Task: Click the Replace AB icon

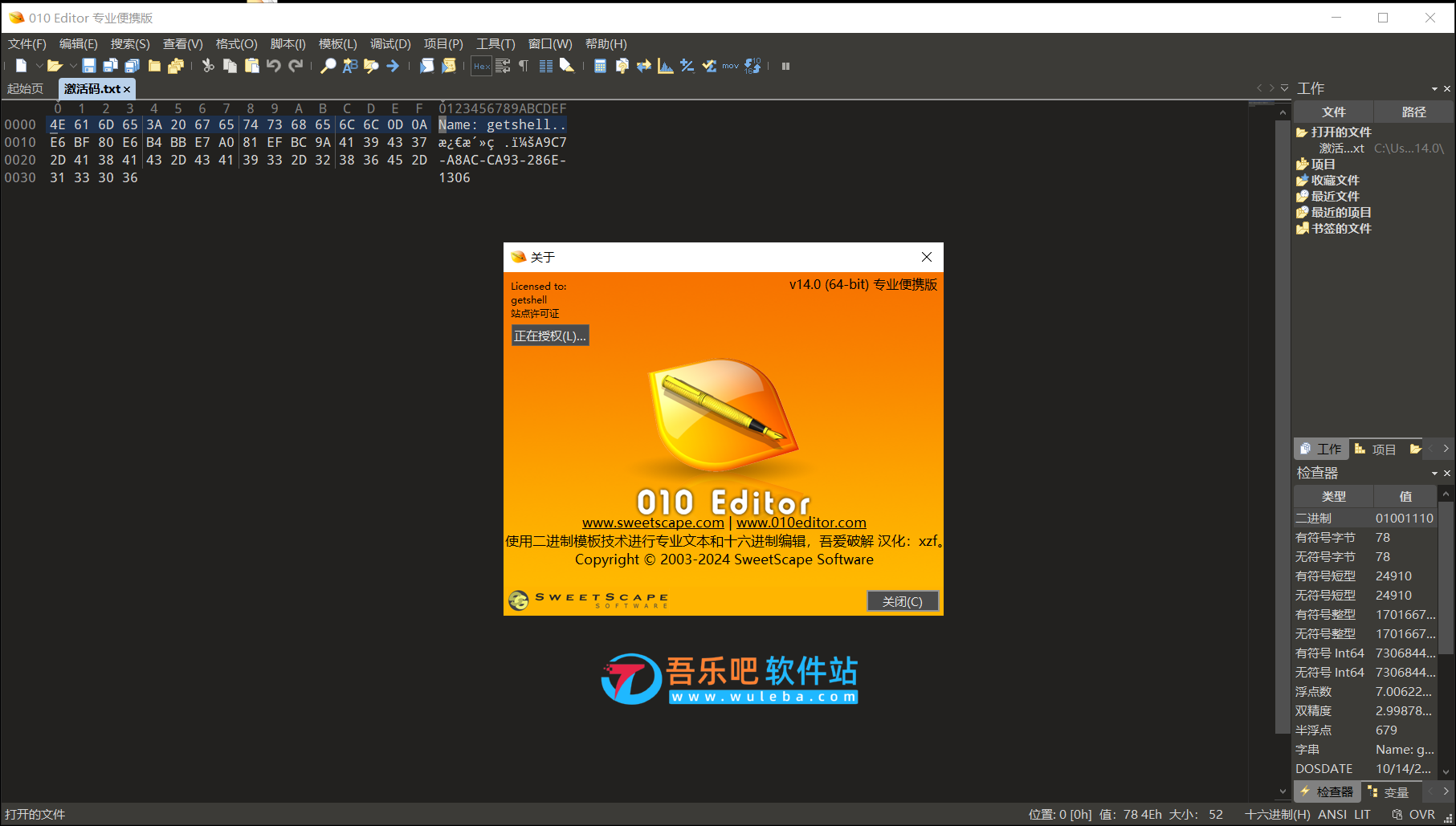Action: coord(349,66)
